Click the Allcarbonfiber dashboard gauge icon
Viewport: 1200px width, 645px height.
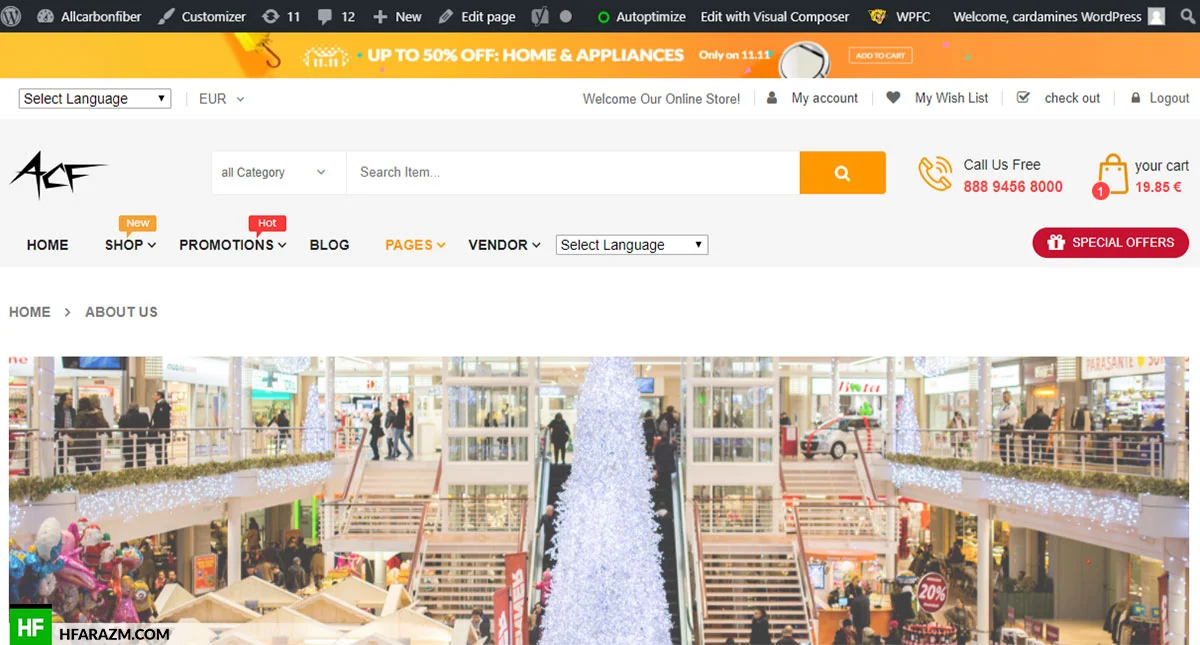[x=45, y=16]
